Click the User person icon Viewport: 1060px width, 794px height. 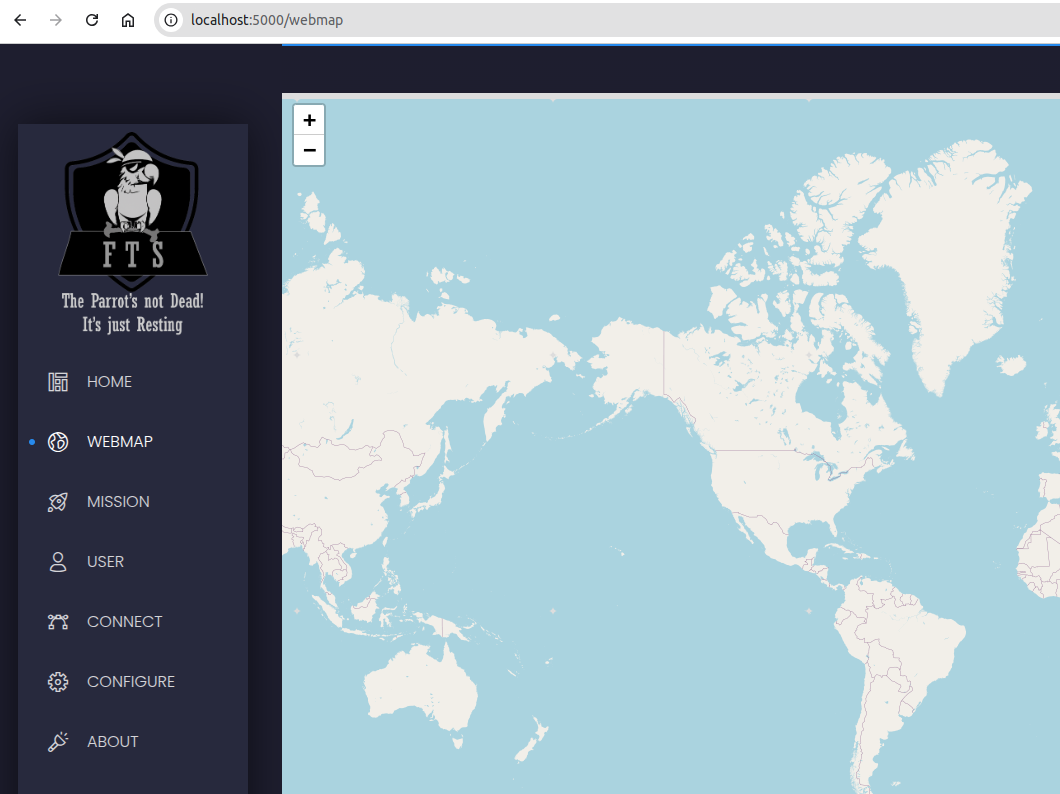click(58, 562)
